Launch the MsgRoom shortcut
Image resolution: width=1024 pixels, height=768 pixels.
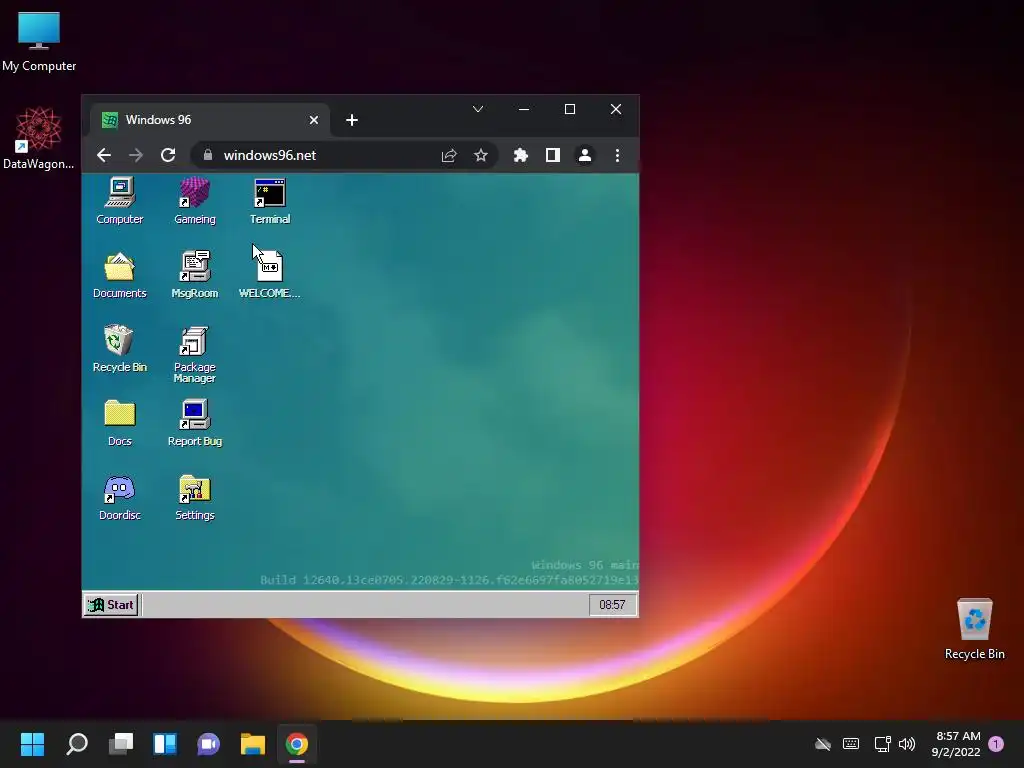coord(195,275)
